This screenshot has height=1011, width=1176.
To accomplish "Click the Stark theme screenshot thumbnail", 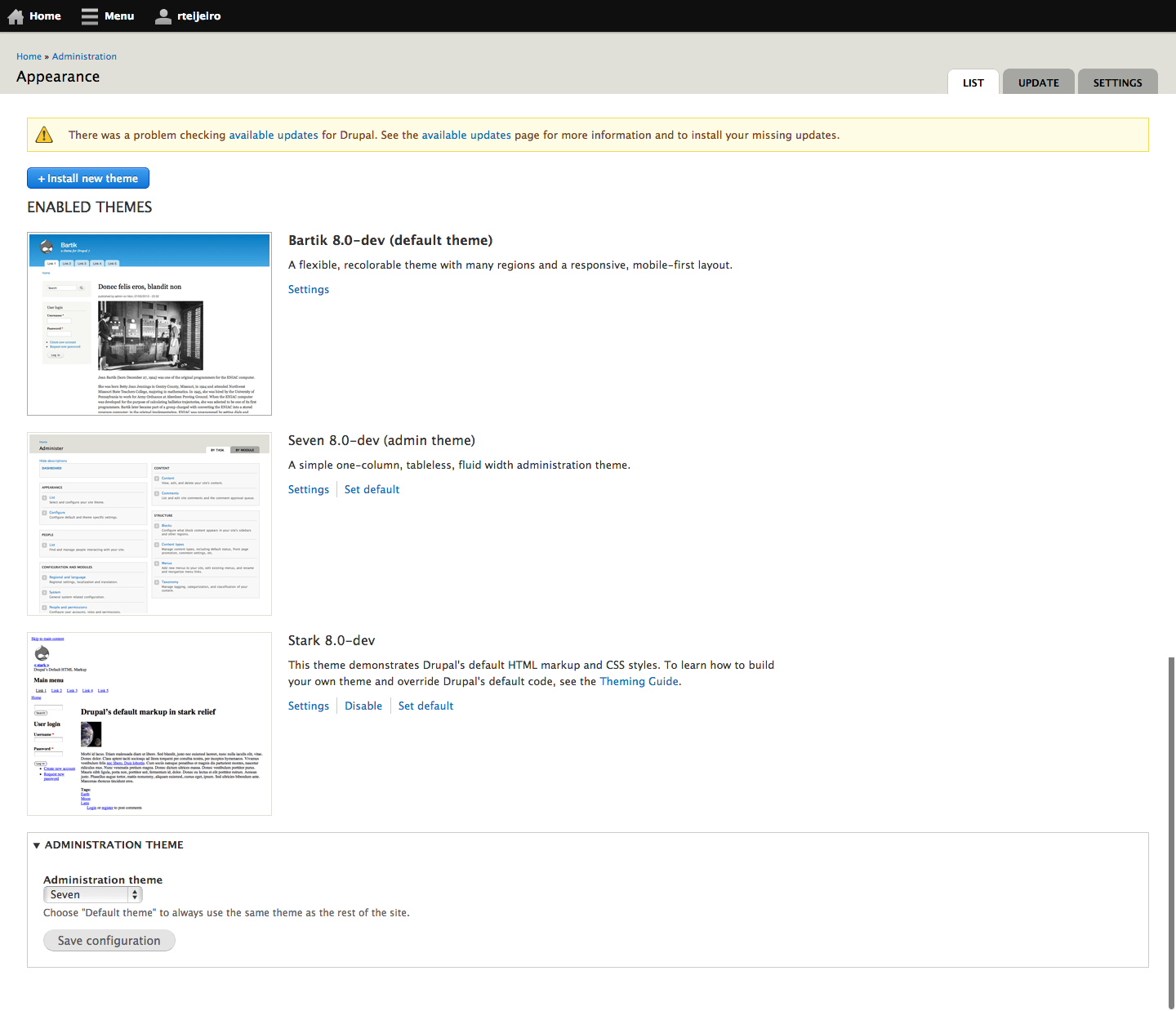I will [x=149, y=724].
